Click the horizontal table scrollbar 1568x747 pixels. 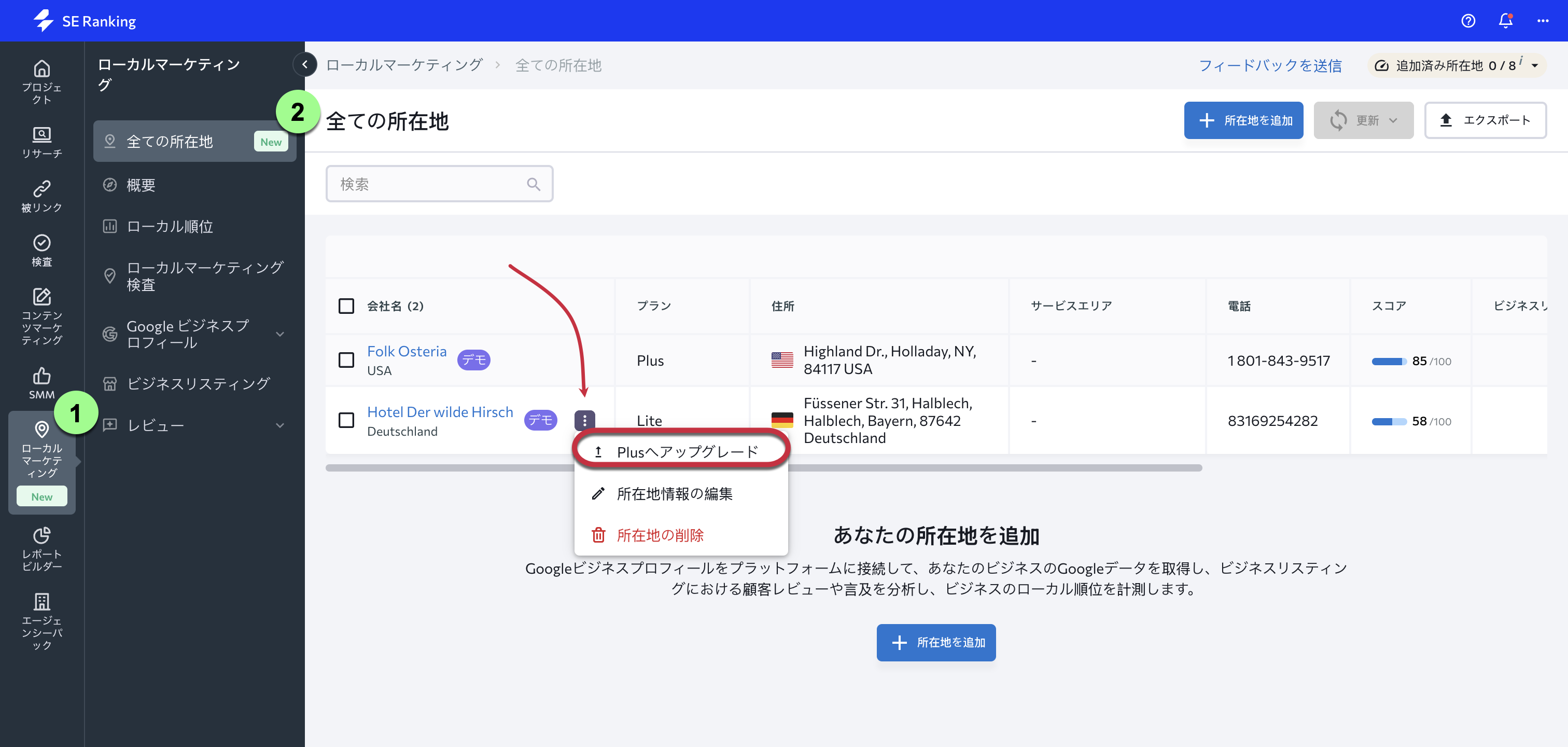(763, 467)
